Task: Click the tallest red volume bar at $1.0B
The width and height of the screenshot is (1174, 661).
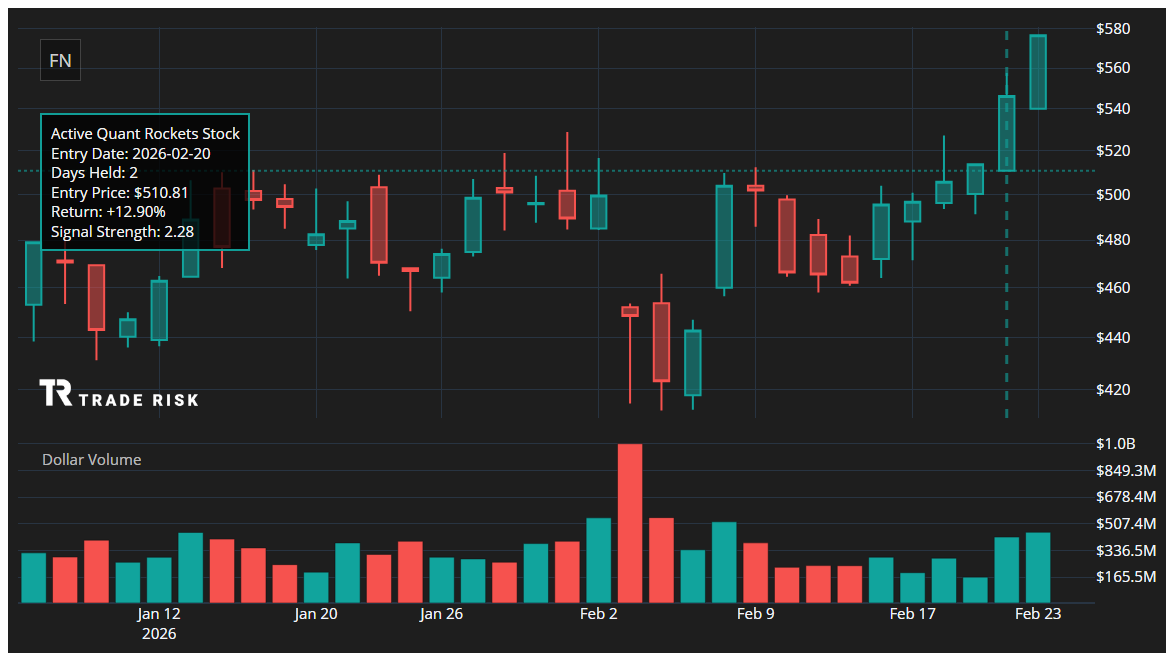Action: click(x=630, y=523)
